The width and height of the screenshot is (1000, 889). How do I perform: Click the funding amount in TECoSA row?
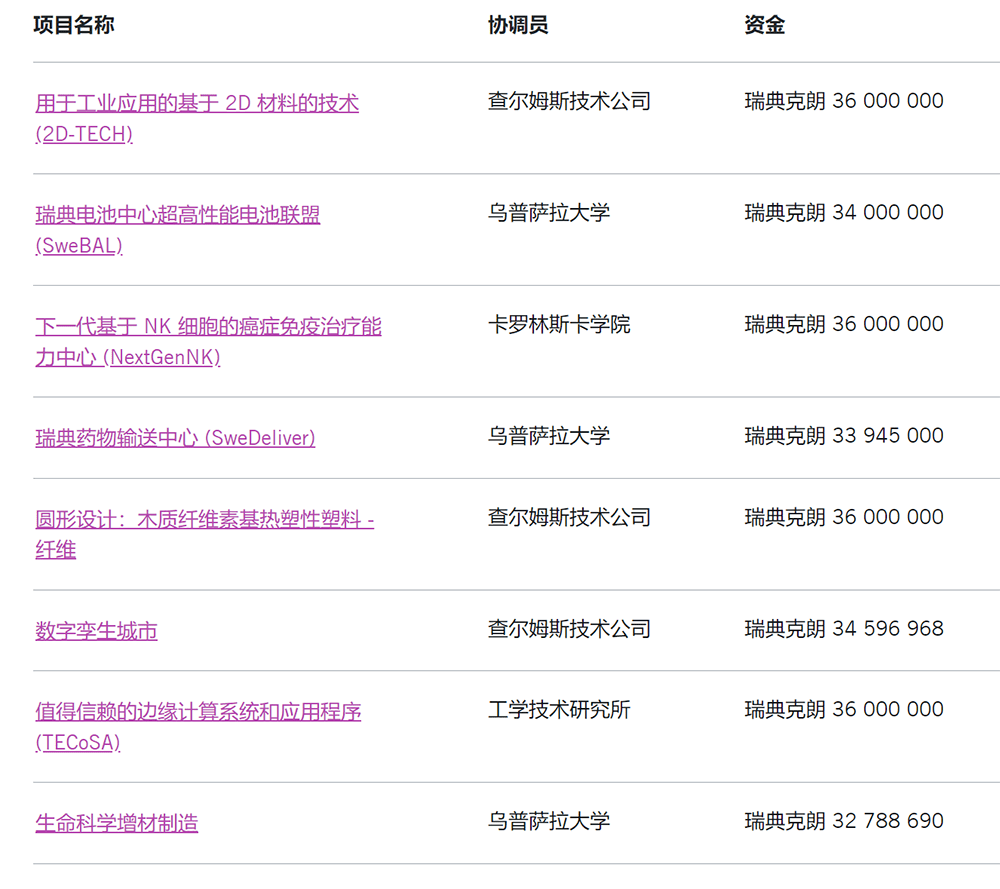point(844,710)
